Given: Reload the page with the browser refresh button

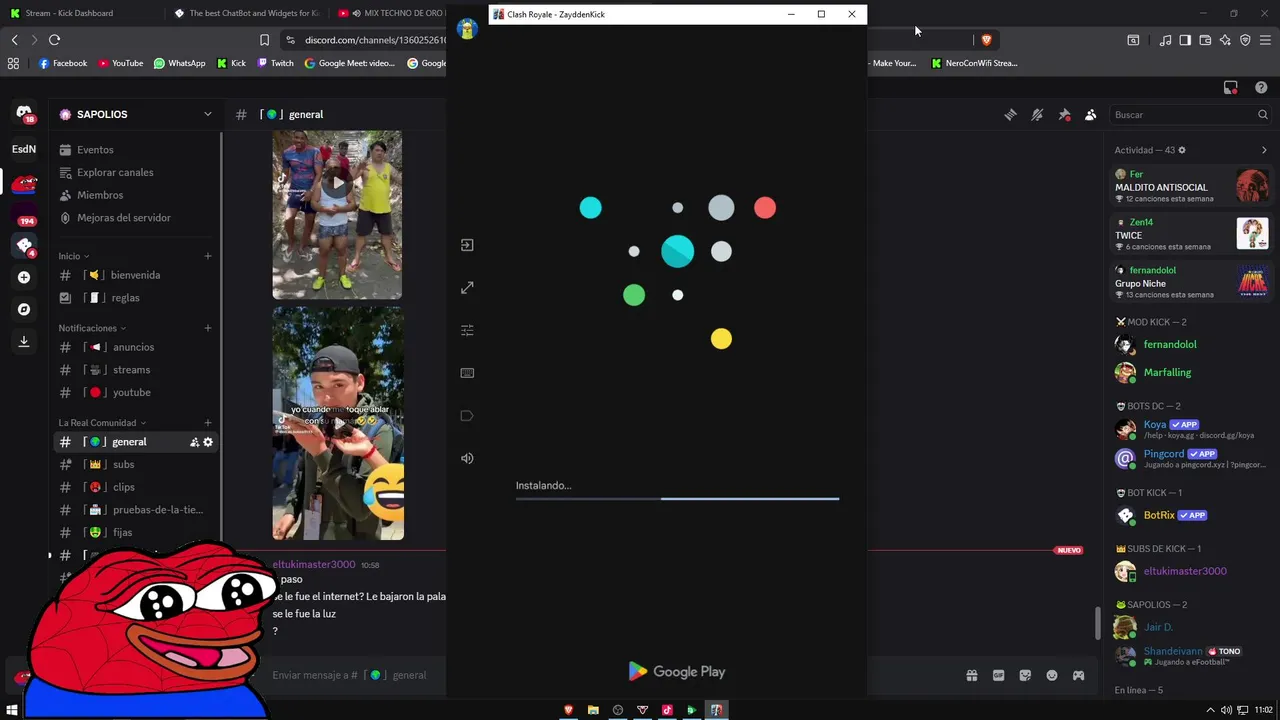Looking at the screenshot, I should click(x=54, y=40).
